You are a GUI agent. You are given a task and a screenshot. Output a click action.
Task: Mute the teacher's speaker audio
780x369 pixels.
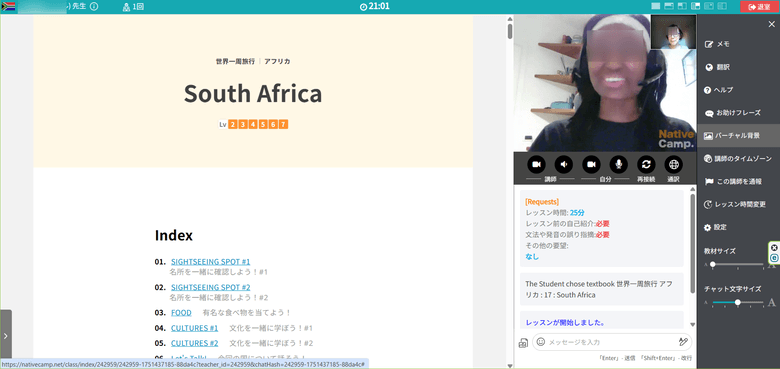tap(564, 164)
